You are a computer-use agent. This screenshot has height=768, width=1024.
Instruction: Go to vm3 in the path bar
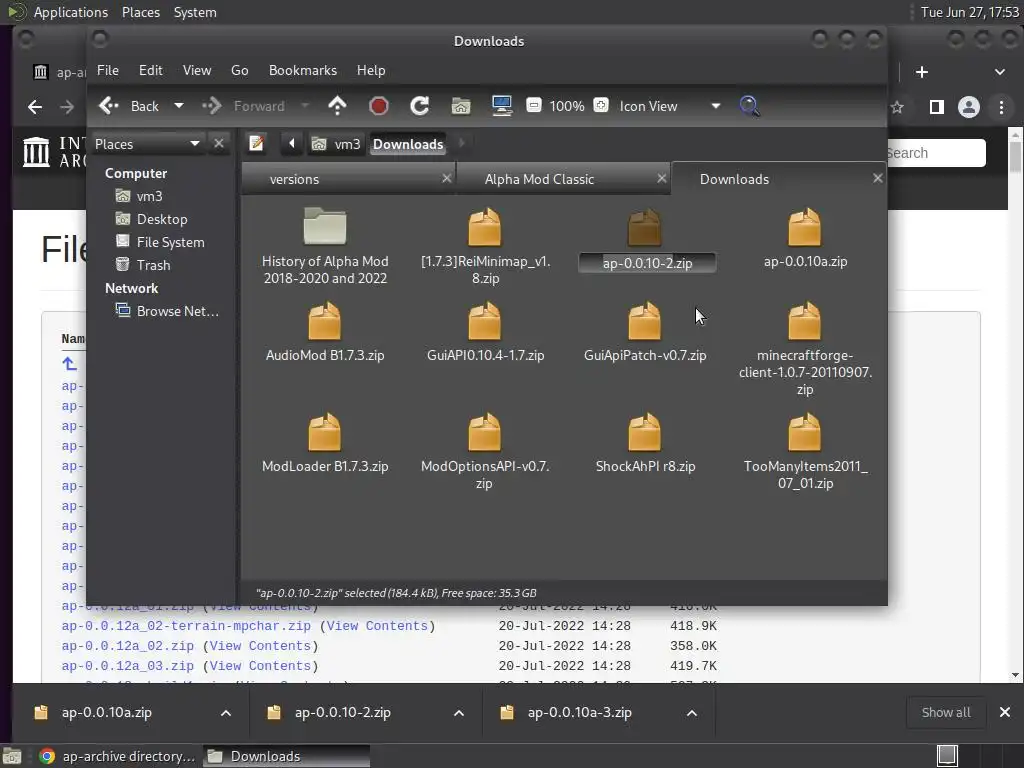point(336,144)
